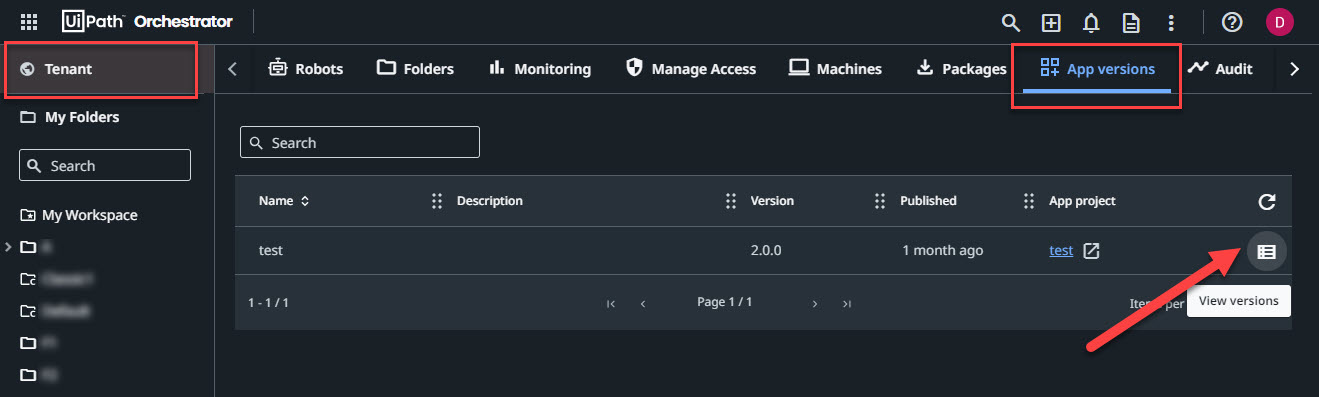Refresh the app versions table

point(1266,202)
